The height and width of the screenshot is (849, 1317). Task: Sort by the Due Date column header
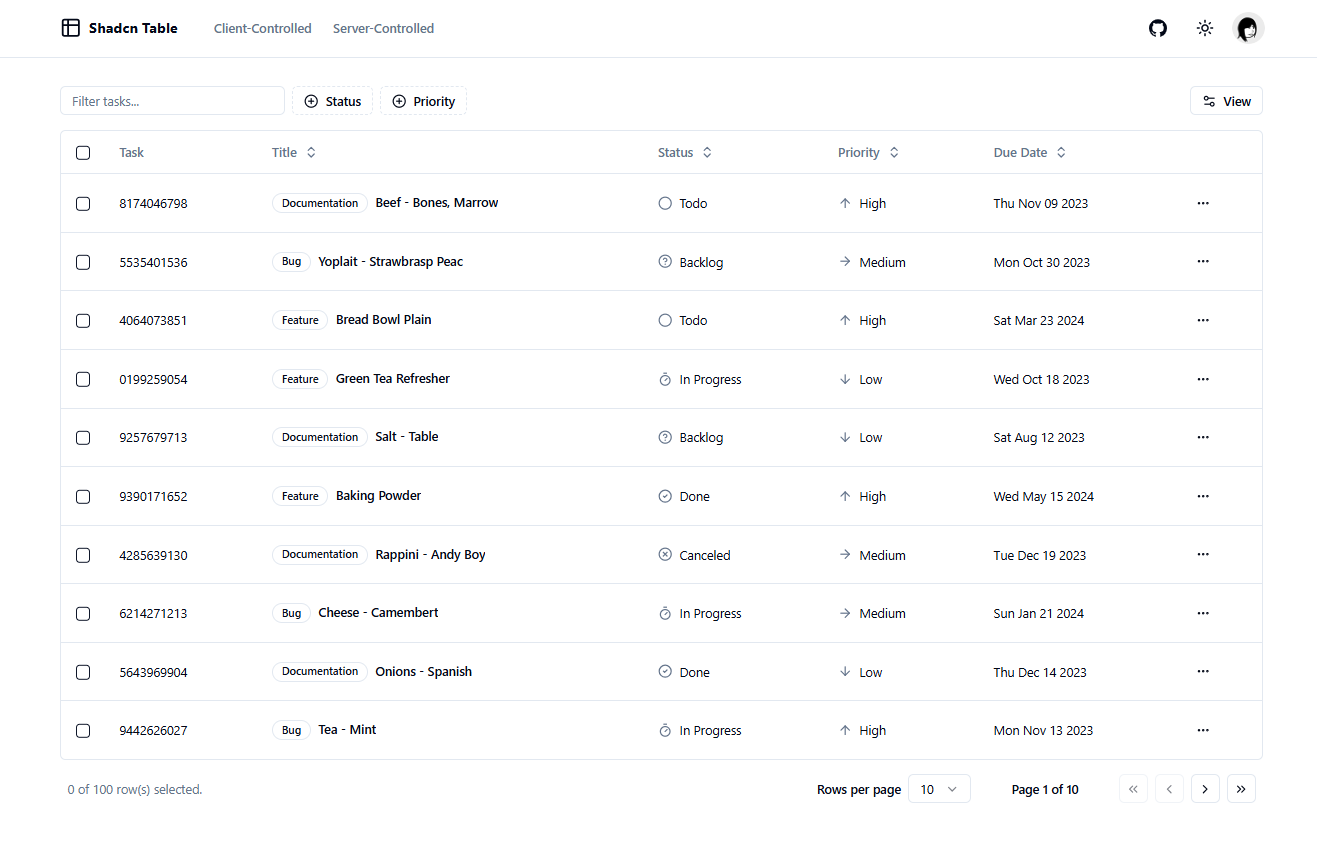[x=1030, y=153]
